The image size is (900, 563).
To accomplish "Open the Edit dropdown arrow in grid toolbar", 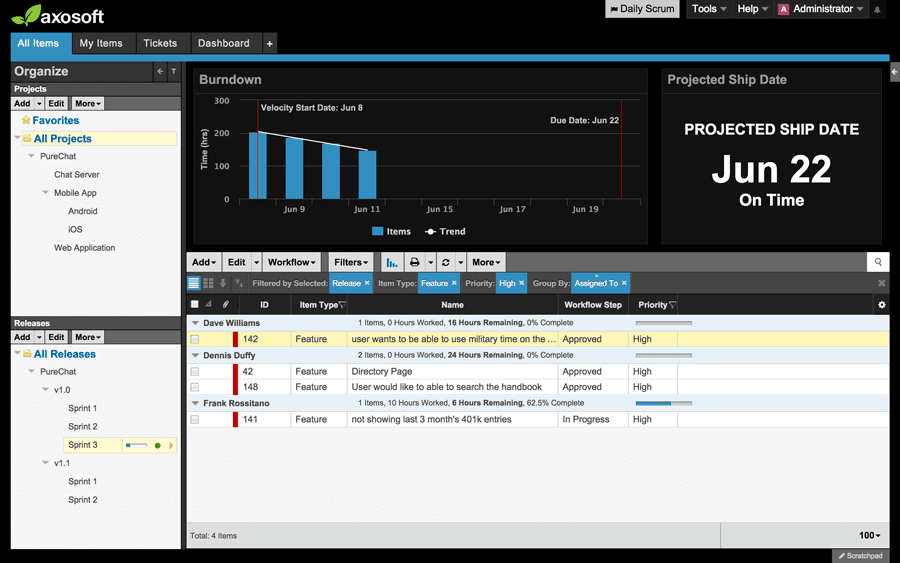I will [257, 262].
